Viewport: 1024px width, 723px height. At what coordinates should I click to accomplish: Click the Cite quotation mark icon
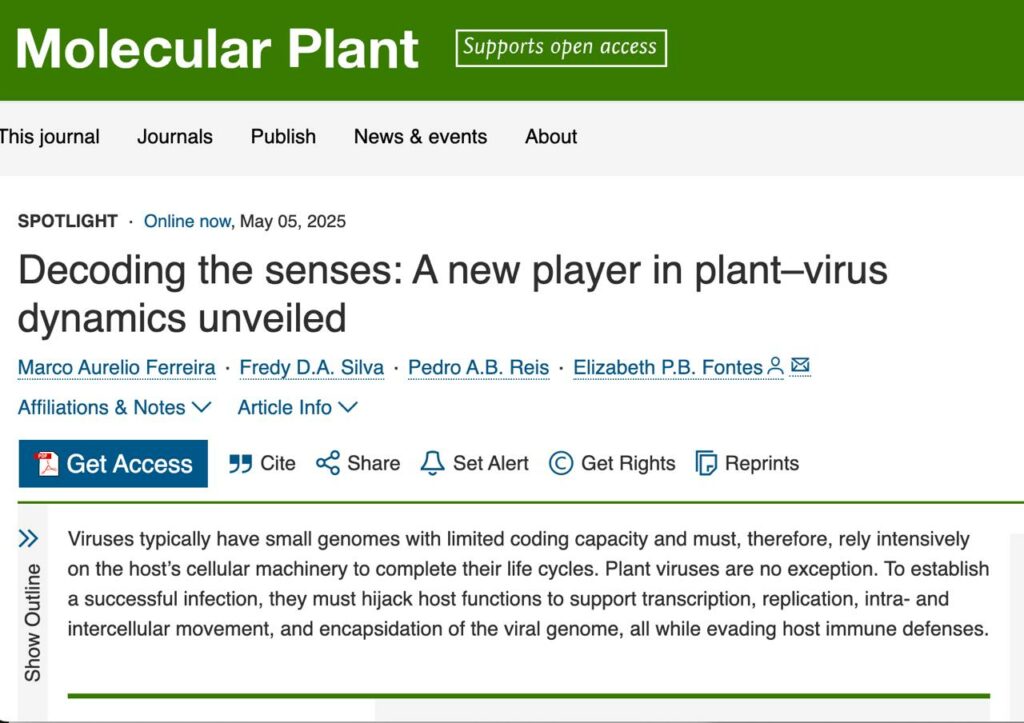coord(240,464)
